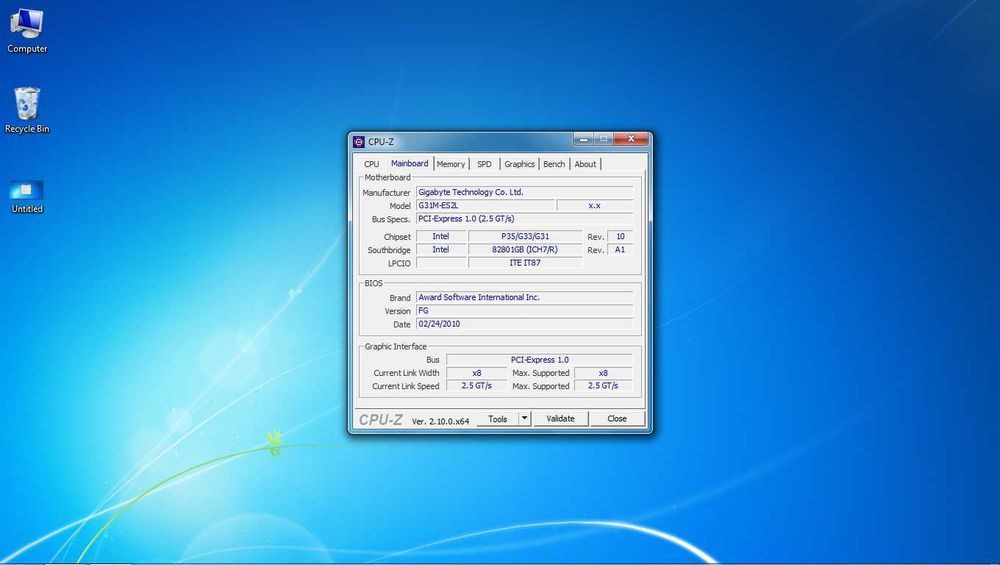Click Max. Supported link width x8

click(x=603, y=373)
